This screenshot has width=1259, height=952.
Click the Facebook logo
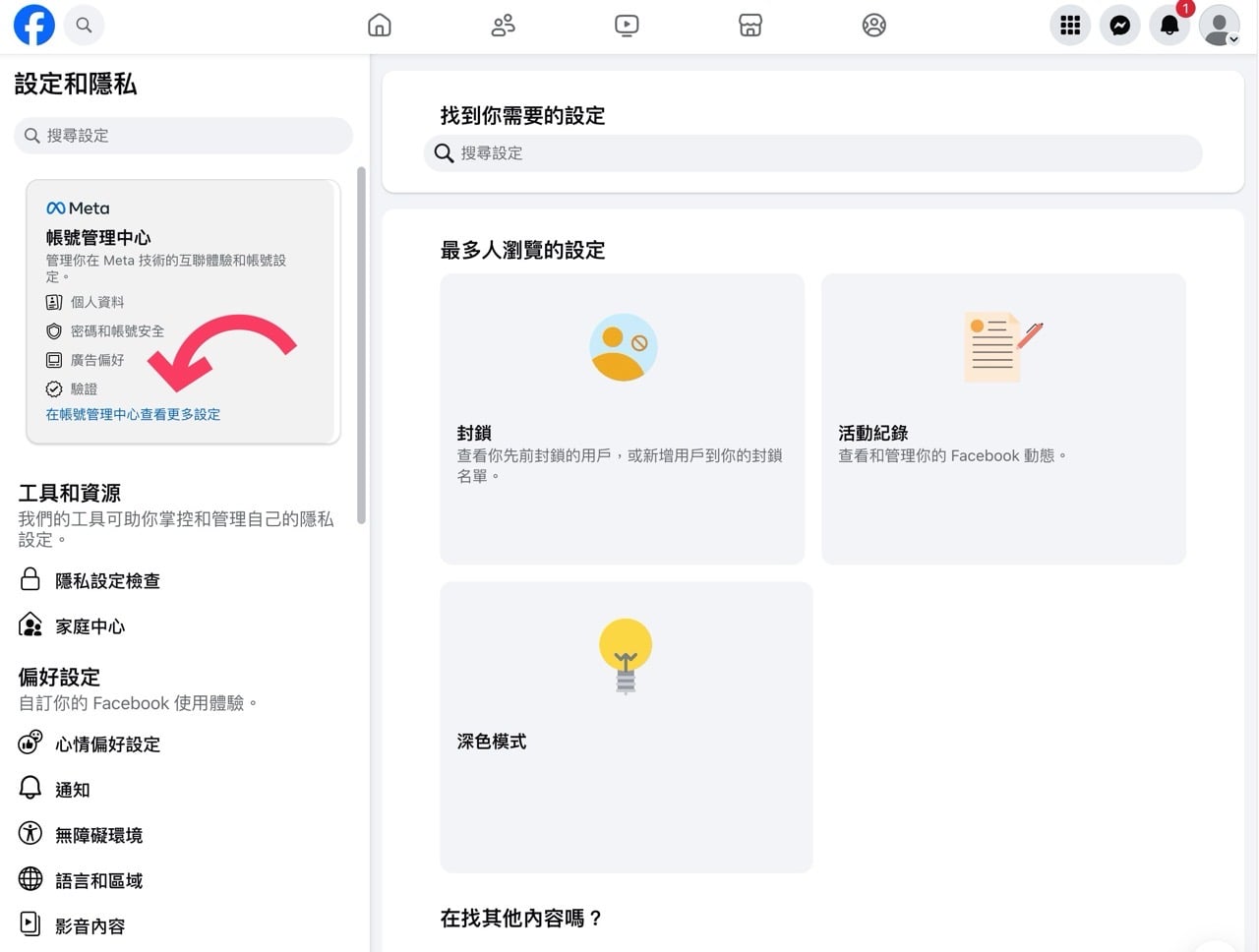click(33, 25)
